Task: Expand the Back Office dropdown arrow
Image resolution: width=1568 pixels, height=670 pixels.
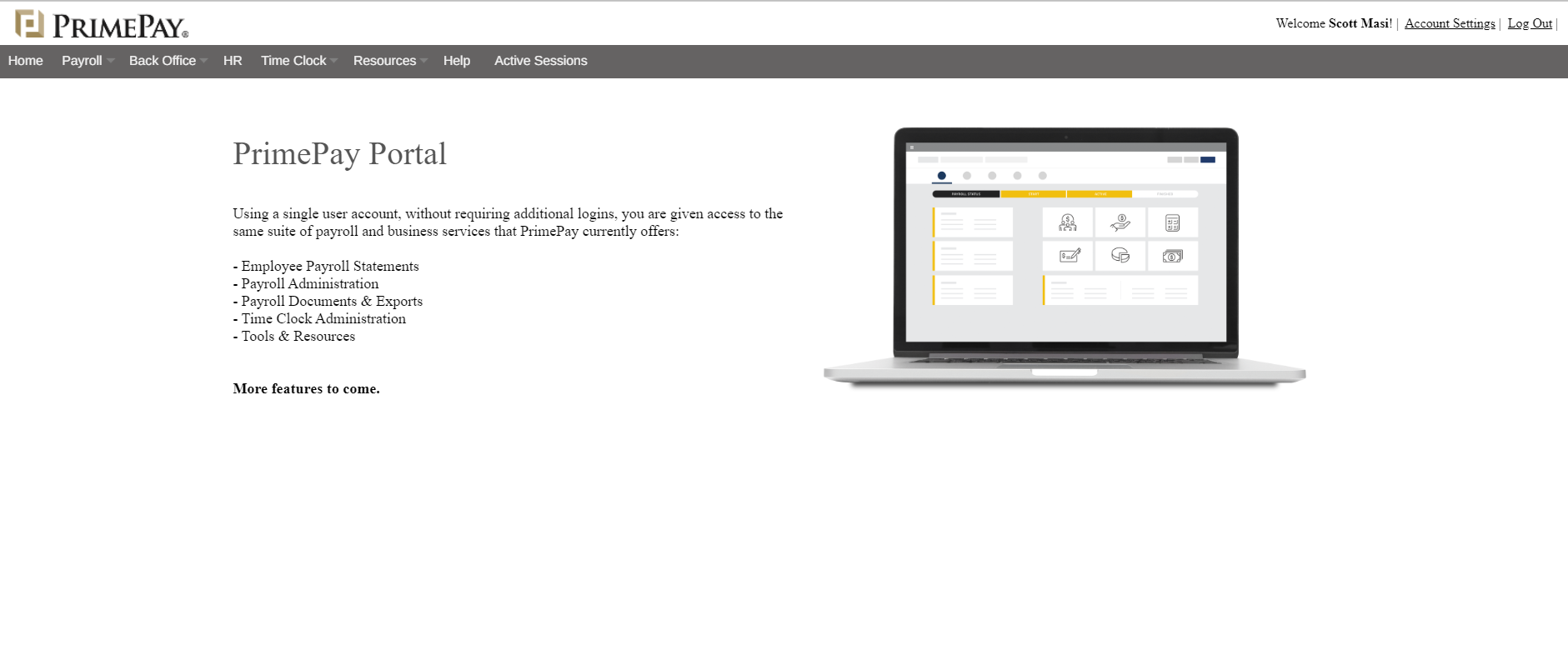Action: pyautogui.click(x=204, y=61)
